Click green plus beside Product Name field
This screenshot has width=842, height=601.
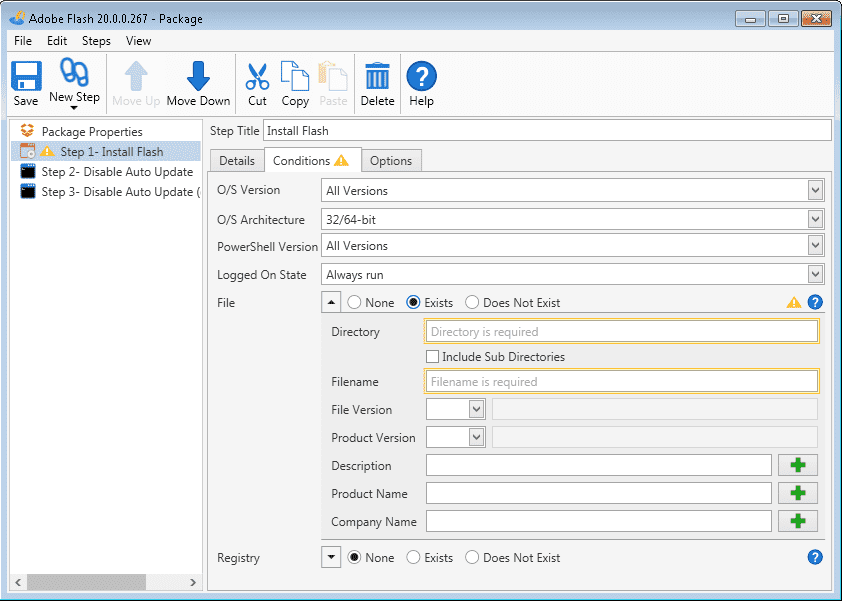pos(798,493)
